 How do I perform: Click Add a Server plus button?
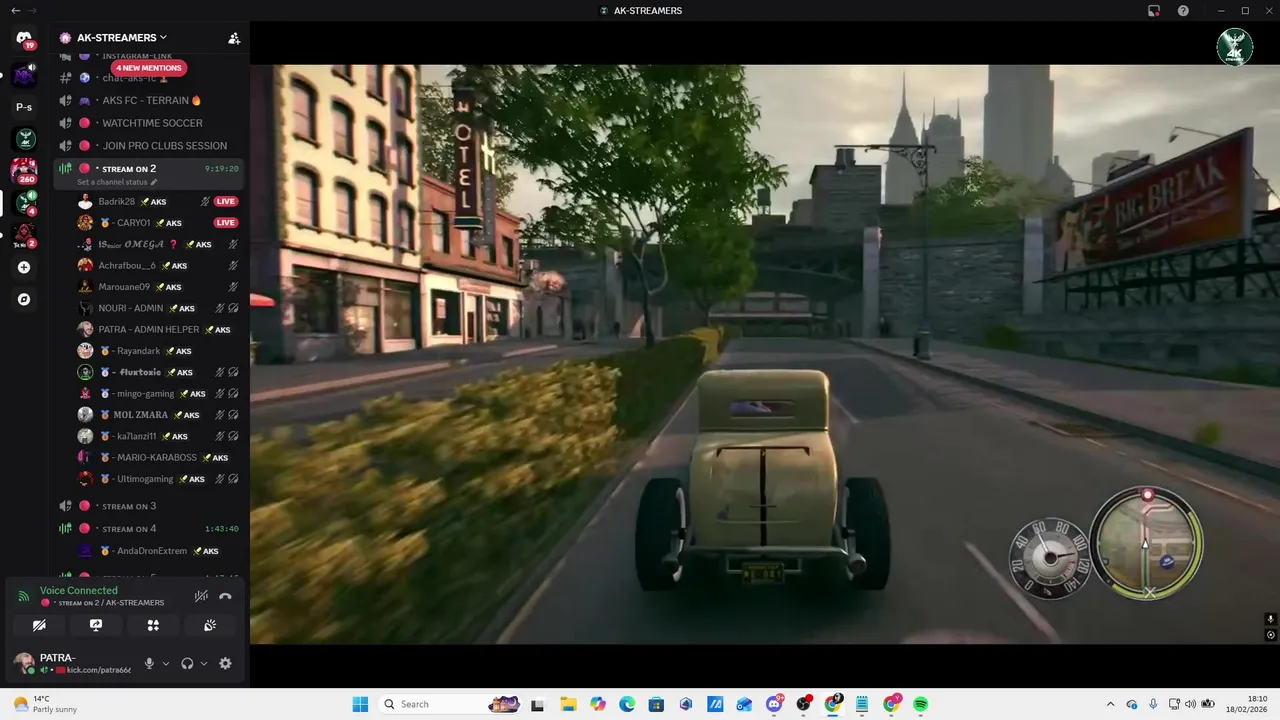pos(24,268)
